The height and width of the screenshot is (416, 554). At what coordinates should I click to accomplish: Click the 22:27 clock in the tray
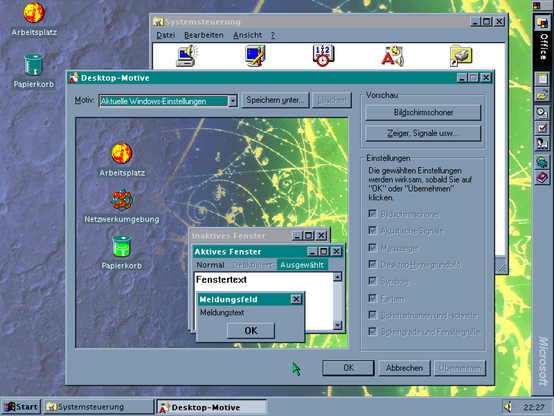point(534,407)
